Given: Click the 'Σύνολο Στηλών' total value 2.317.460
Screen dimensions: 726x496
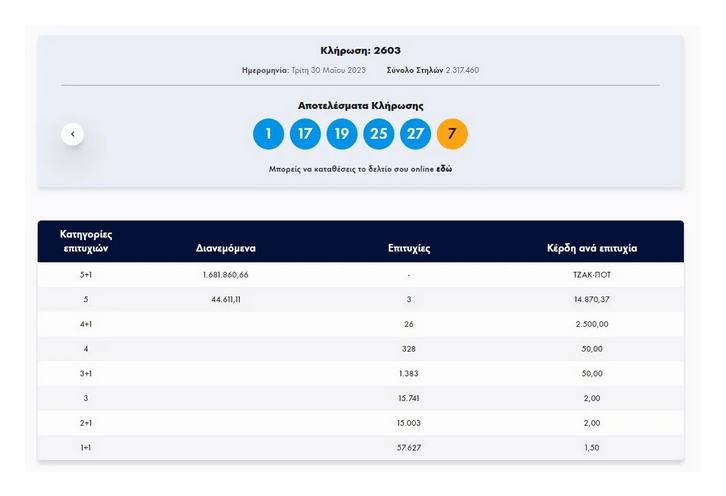Looking at the screenshot, I should (462, 70).
